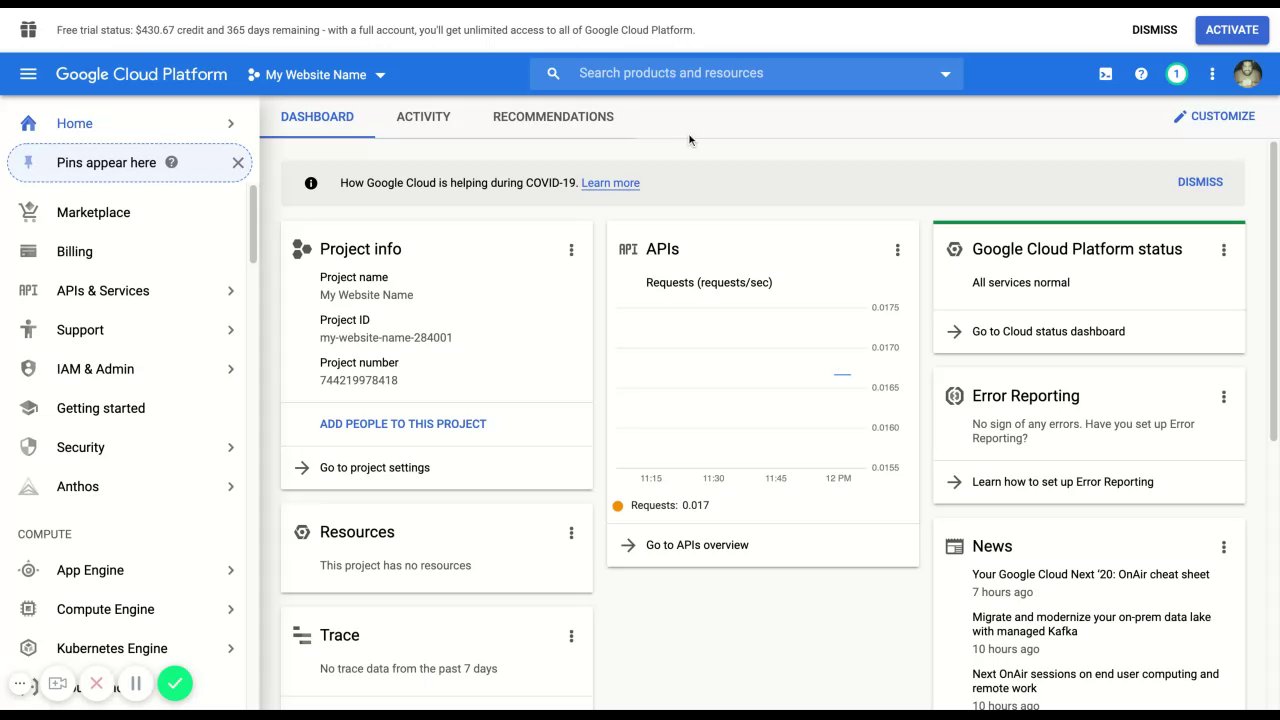Open the News card three-dot menu
This screenshot has width=1280, height=720.
pos(1223,547)
